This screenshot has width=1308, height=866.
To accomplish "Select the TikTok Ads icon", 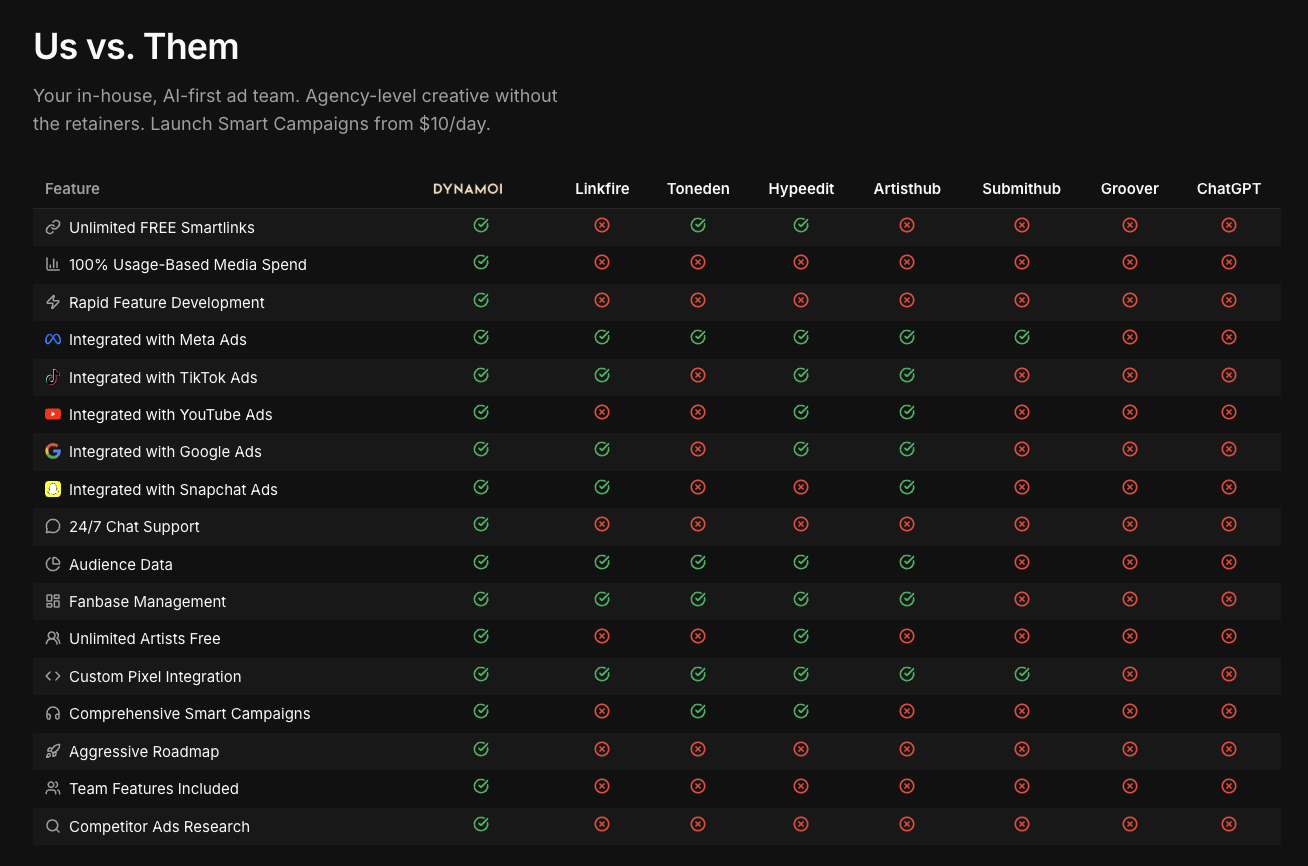I will tap(52, 376).
